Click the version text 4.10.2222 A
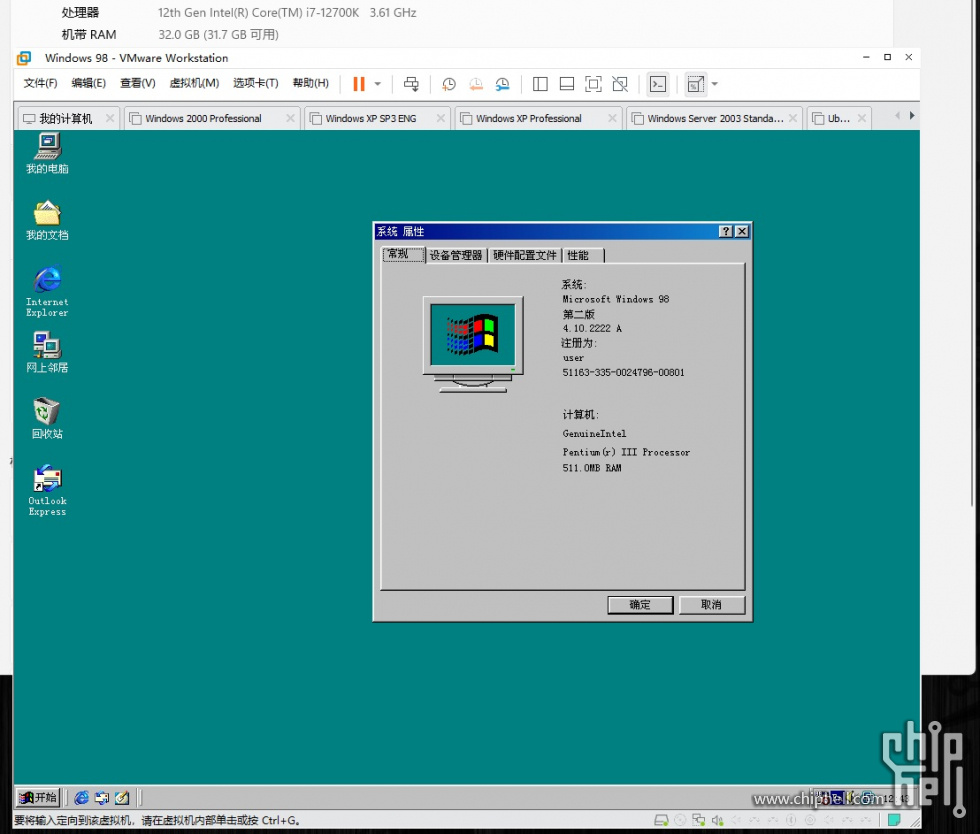The height and width of the screenshot is (834, 980). (592, 328)
